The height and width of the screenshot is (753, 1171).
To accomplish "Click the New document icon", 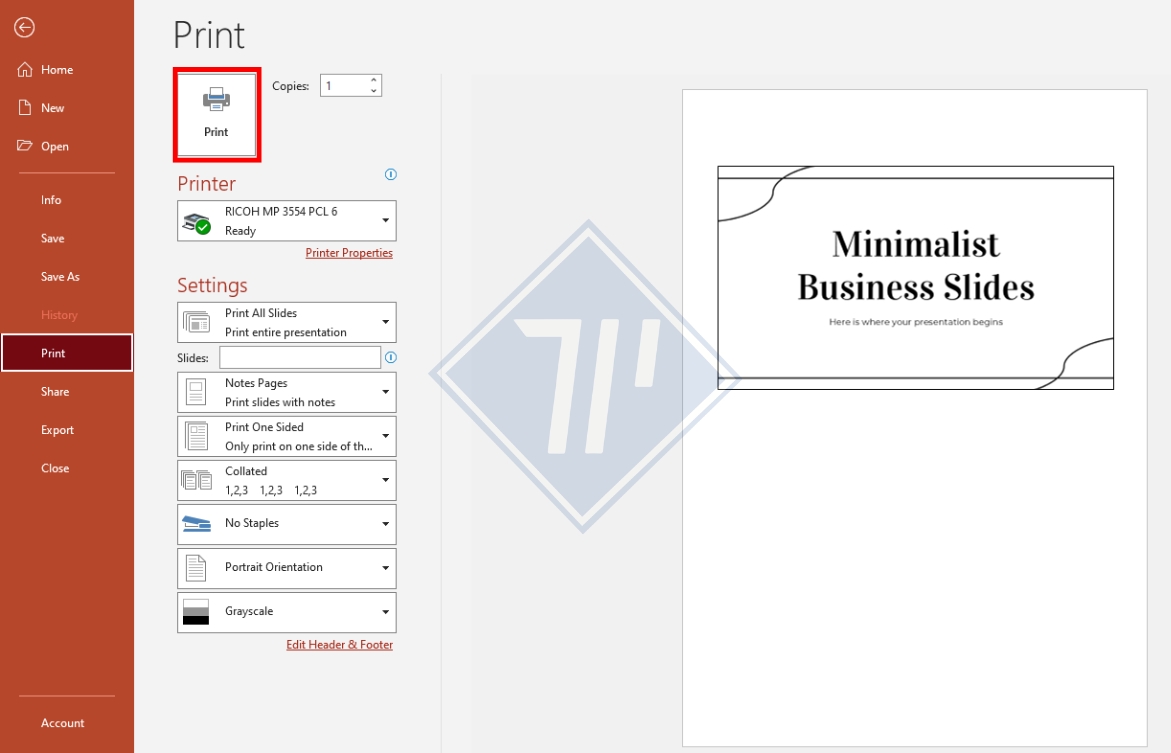I will 25,108.
